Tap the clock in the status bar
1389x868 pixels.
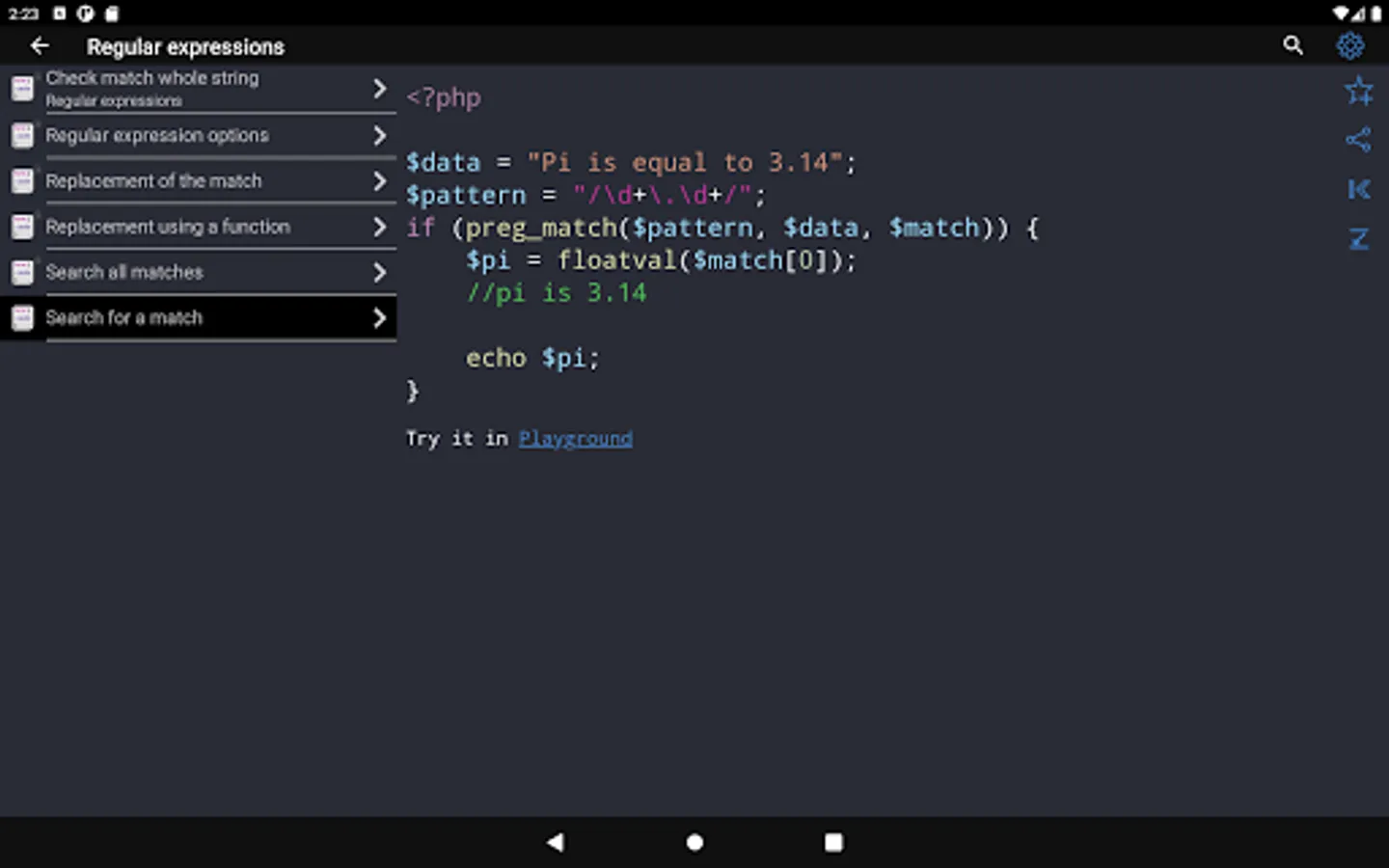pos(23,14)
